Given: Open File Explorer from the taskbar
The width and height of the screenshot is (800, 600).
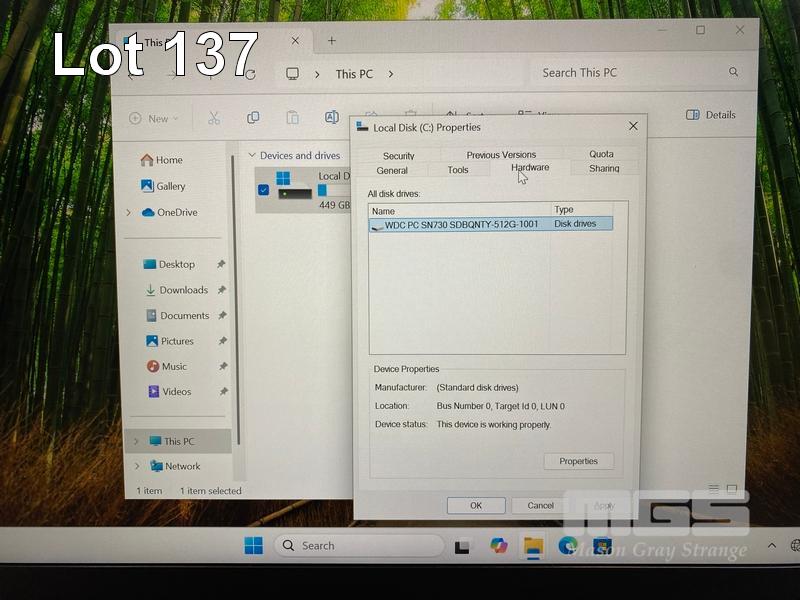Looking at the screenshot, I should coord(533,547).
